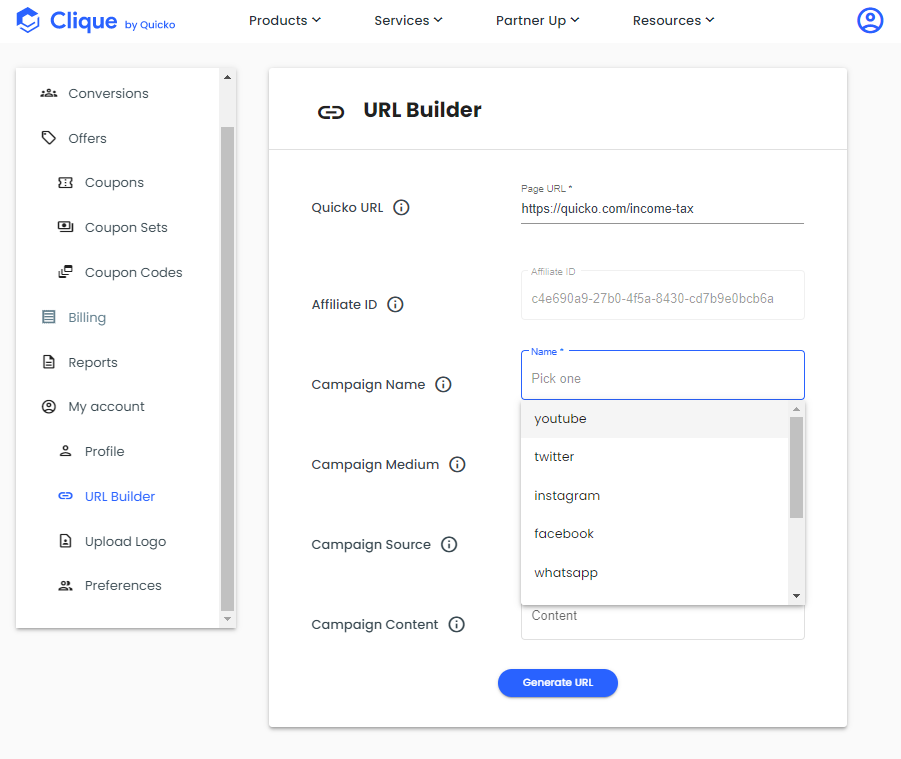Show info for Quicko URL
Screen dimensions: 901x759
tap(401, 207)
